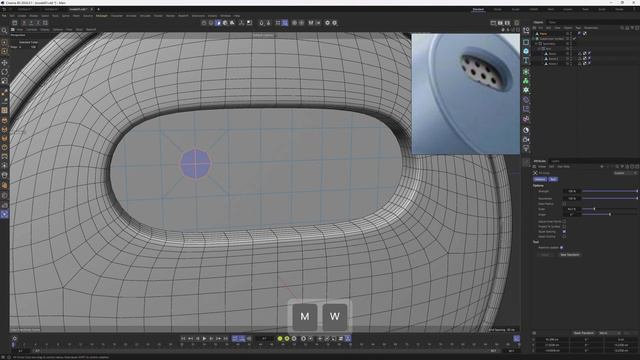Click search icon in Objects manager
Image resolution: width=640 pixels, height=360 pixels.
pos(622,28)
